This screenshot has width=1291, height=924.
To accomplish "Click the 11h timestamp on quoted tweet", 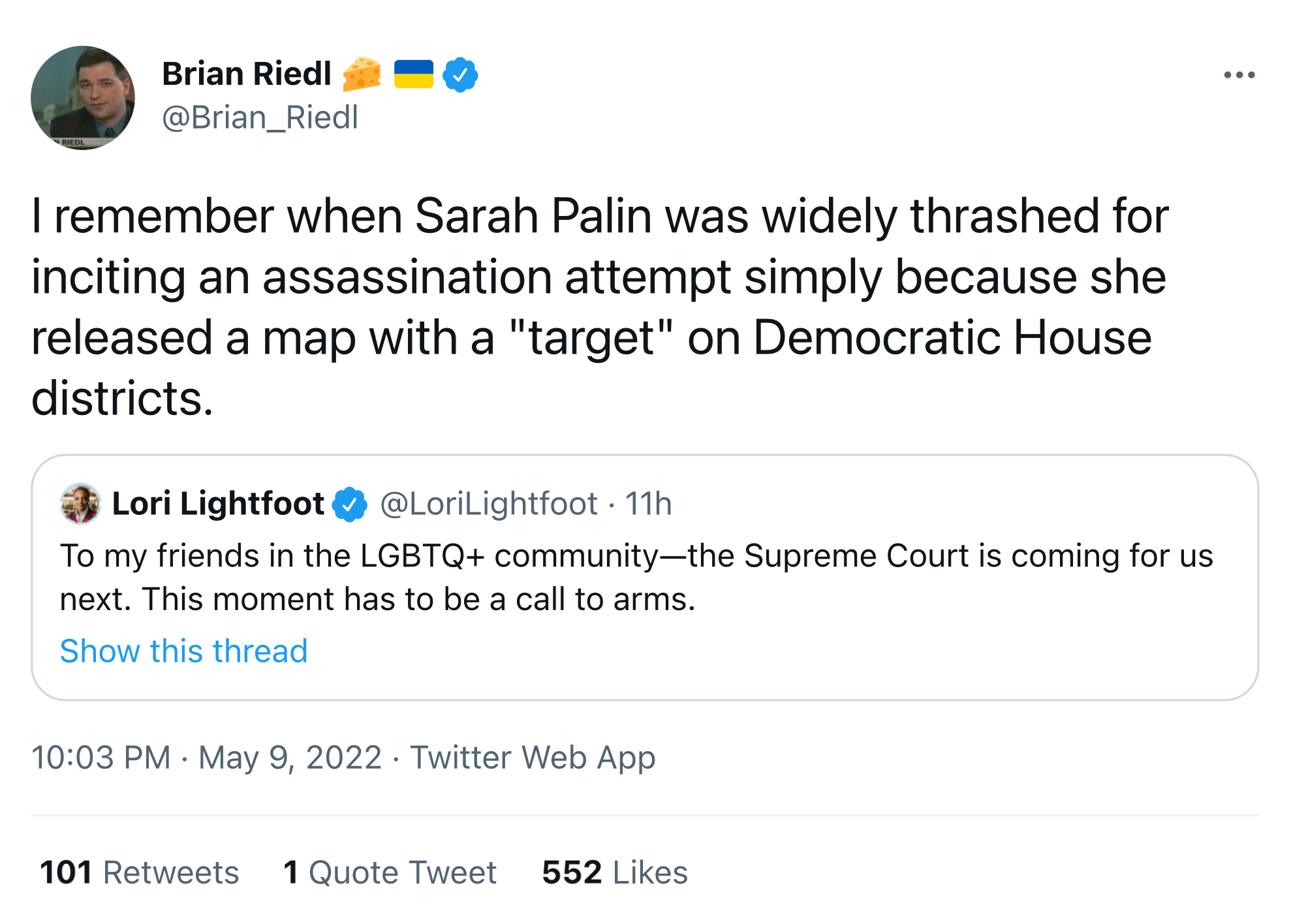I will (x=648, y=503).
